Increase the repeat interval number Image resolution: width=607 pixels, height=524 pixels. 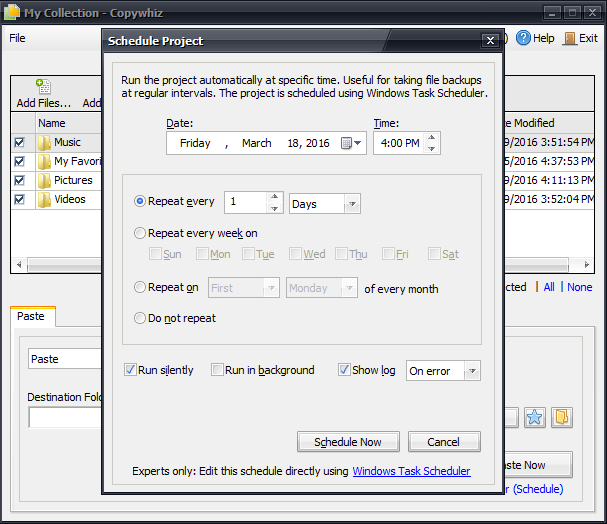[x=274, y=197]
